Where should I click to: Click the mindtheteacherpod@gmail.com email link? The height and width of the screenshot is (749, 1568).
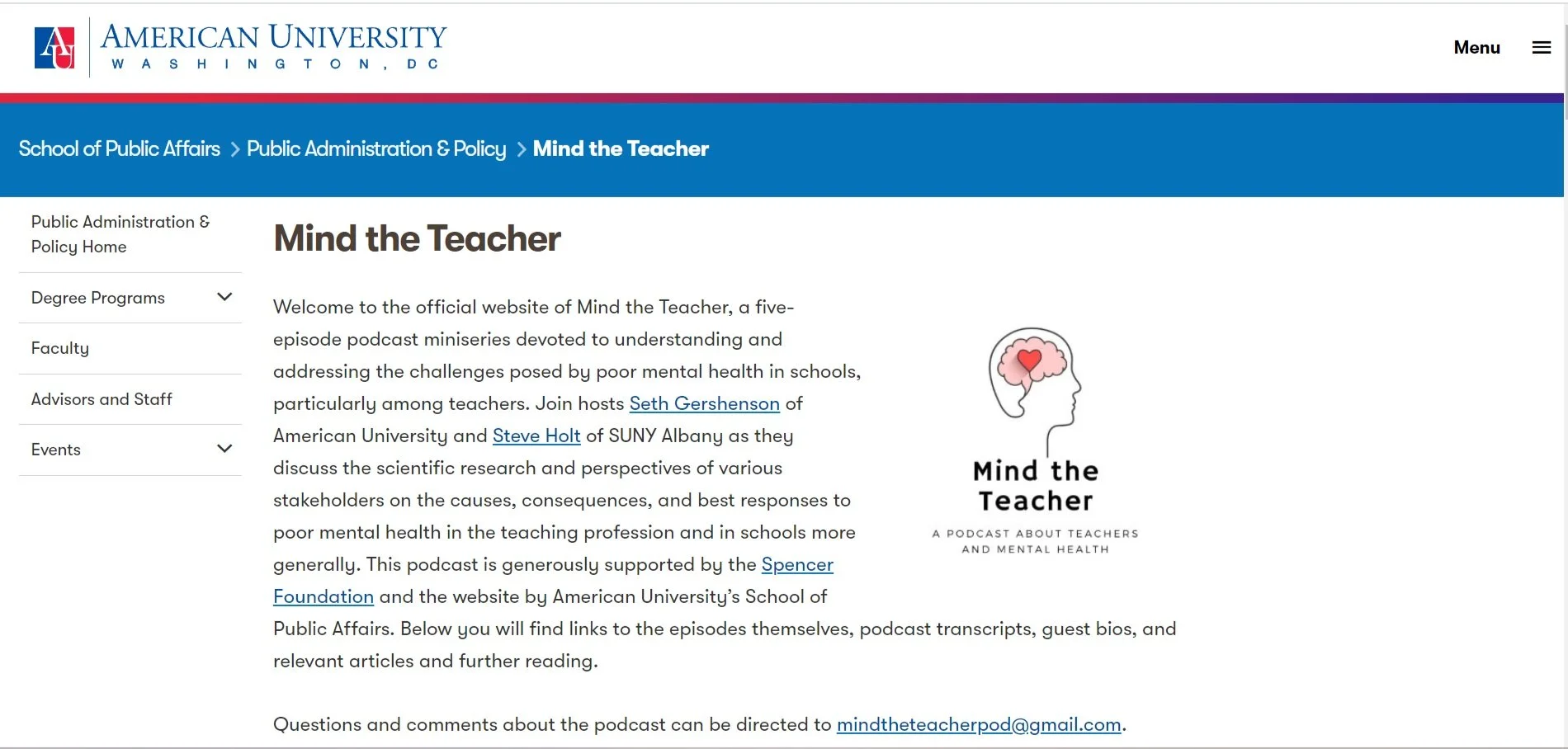point(979,724)
